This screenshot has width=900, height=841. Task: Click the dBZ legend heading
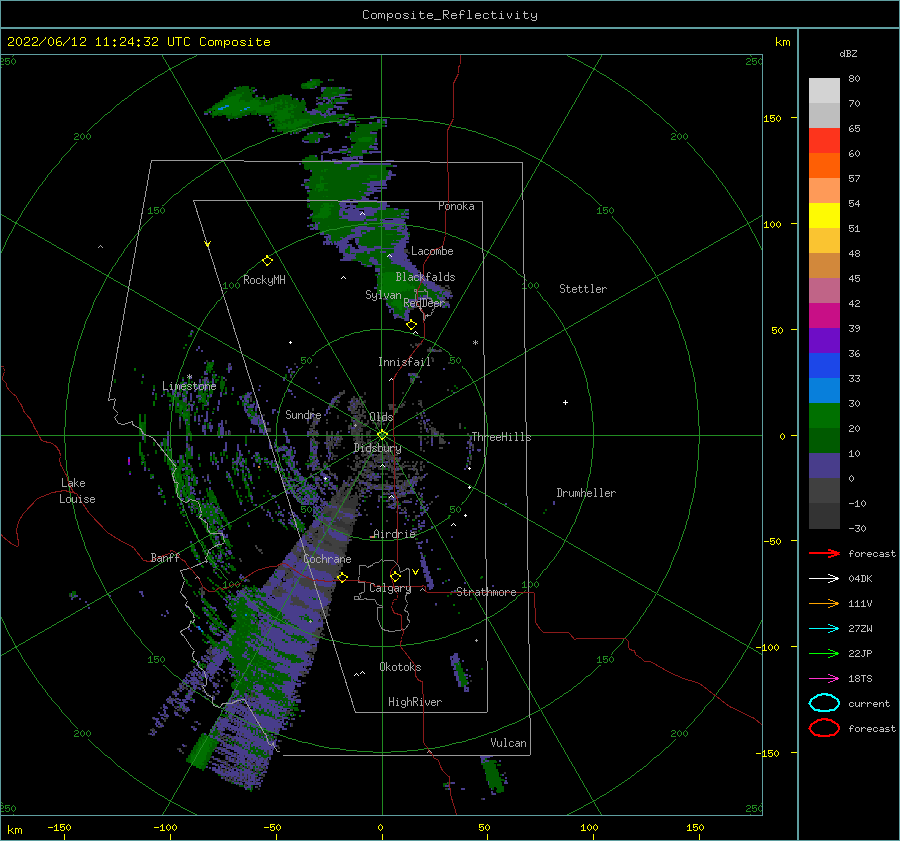(848, 53)
